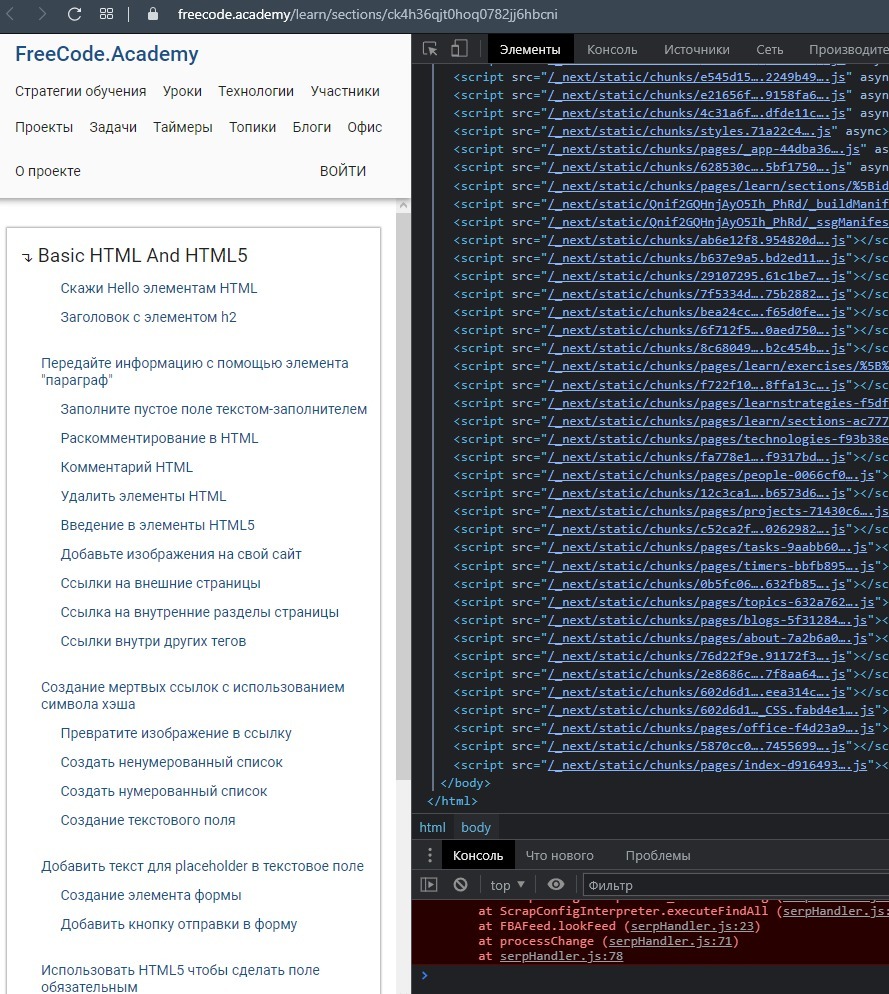The image size is (889, 994).
Task: Click the browser reload page icon
Action: tap(74, 15)
